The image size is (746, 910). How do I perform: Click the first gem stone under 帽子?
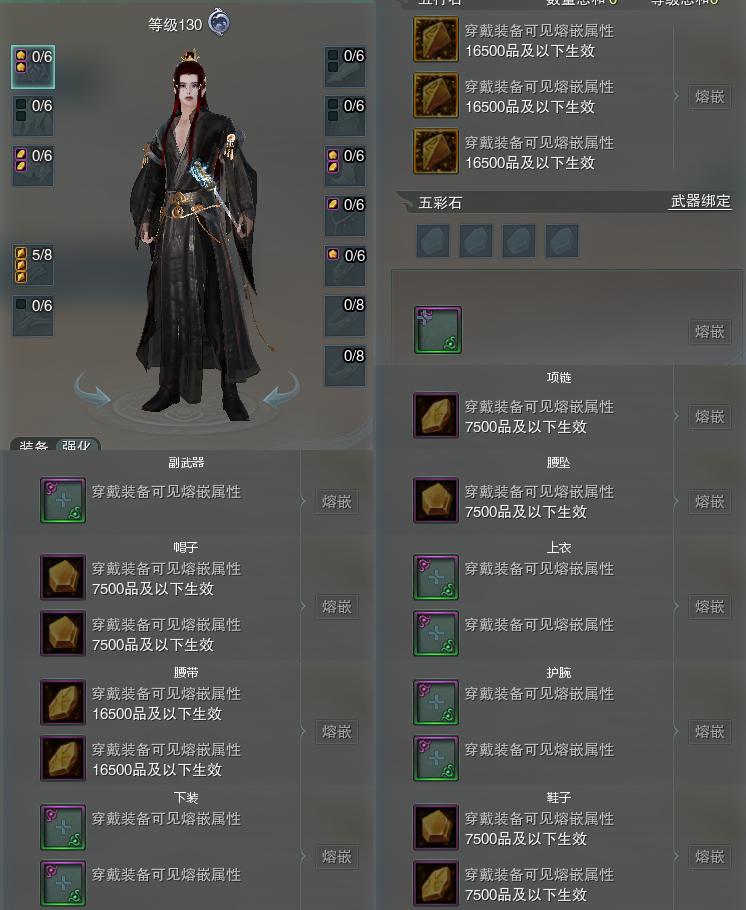pos(63,577)
